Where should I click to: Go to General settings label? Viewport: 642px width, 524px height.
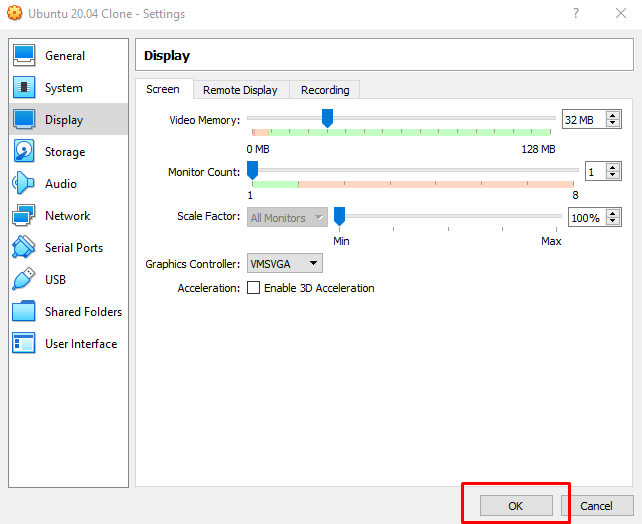65,56
